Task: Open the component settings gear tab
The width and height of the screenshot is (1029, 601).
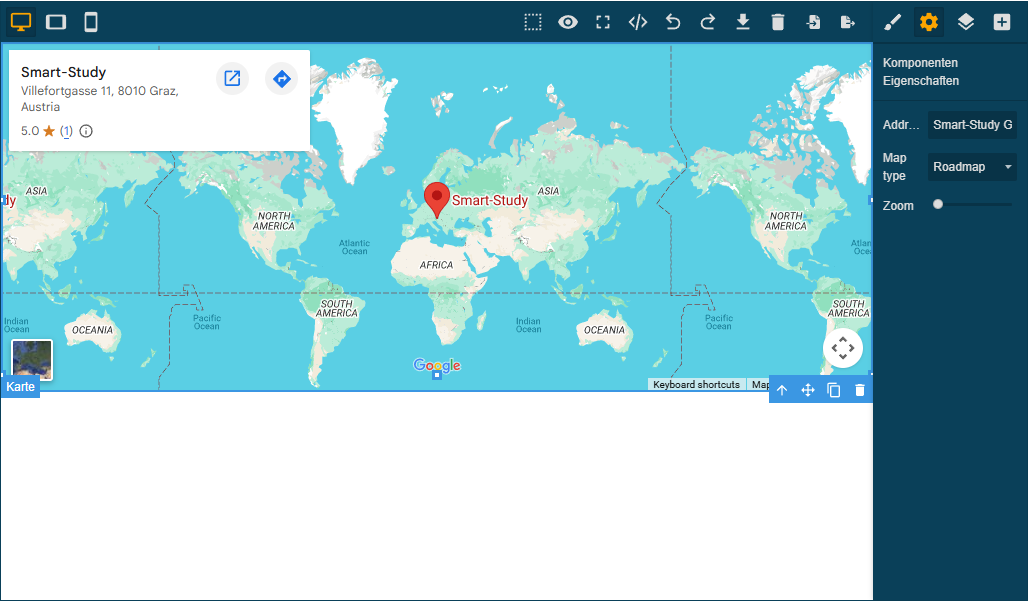Action: [x=929, y=22]
